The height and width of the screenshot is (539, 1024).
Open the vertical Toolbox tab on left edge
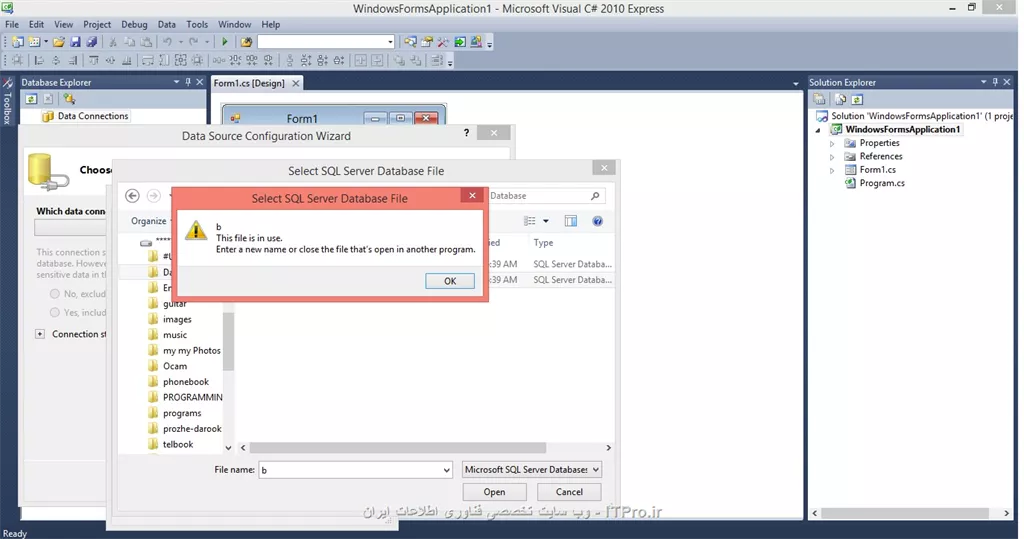pyautogui.click(x=7, y=101)
